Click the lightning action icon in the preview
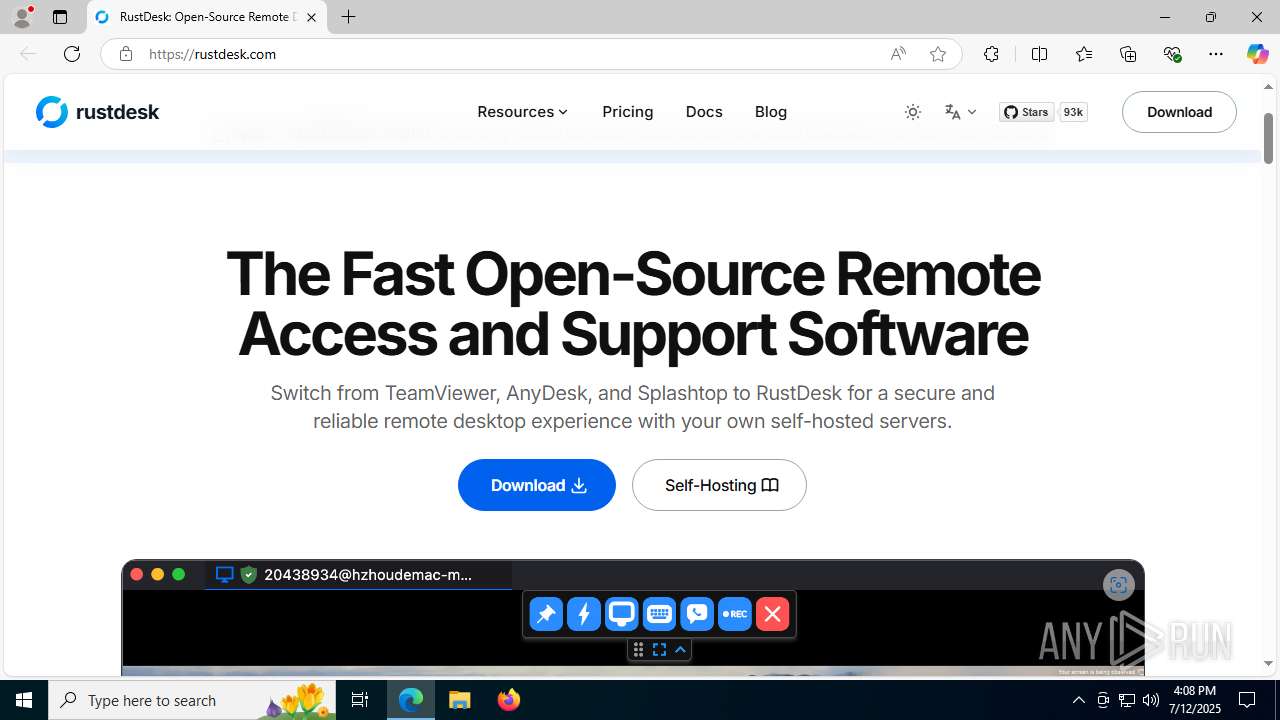1280x720 pixels. click(584, 614)
